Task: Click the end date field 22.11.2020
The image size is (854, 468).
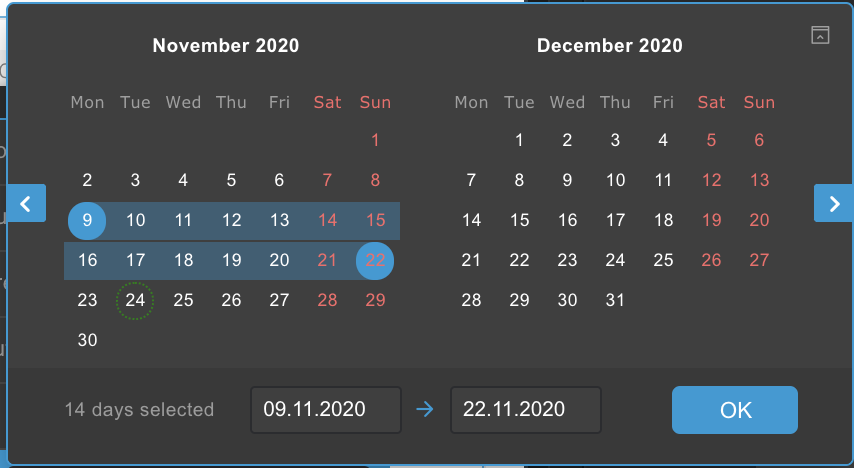Action: pyautogui.click(x=525, y=410)
